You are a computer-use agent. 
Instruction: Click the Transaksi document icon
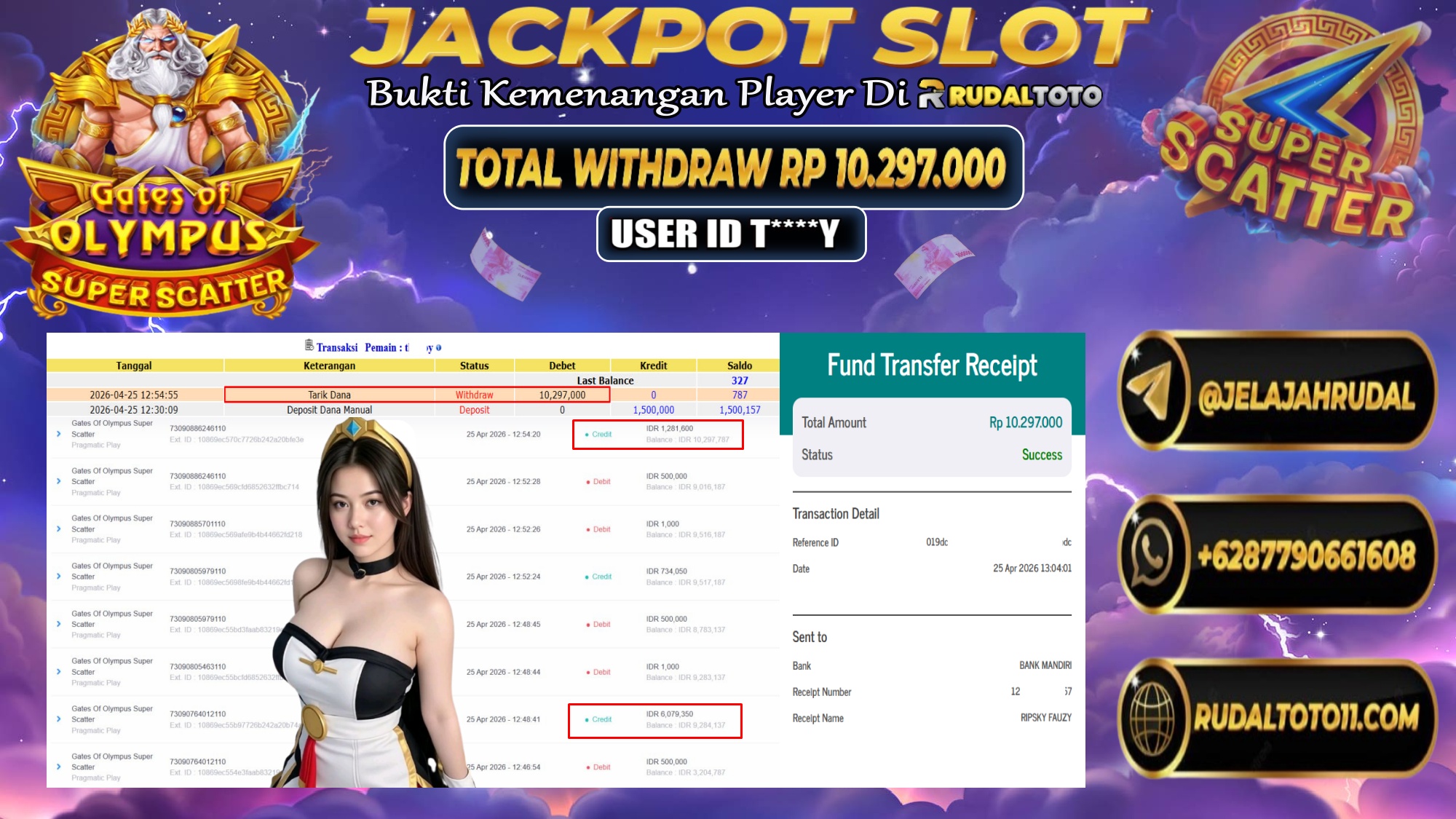309,346
